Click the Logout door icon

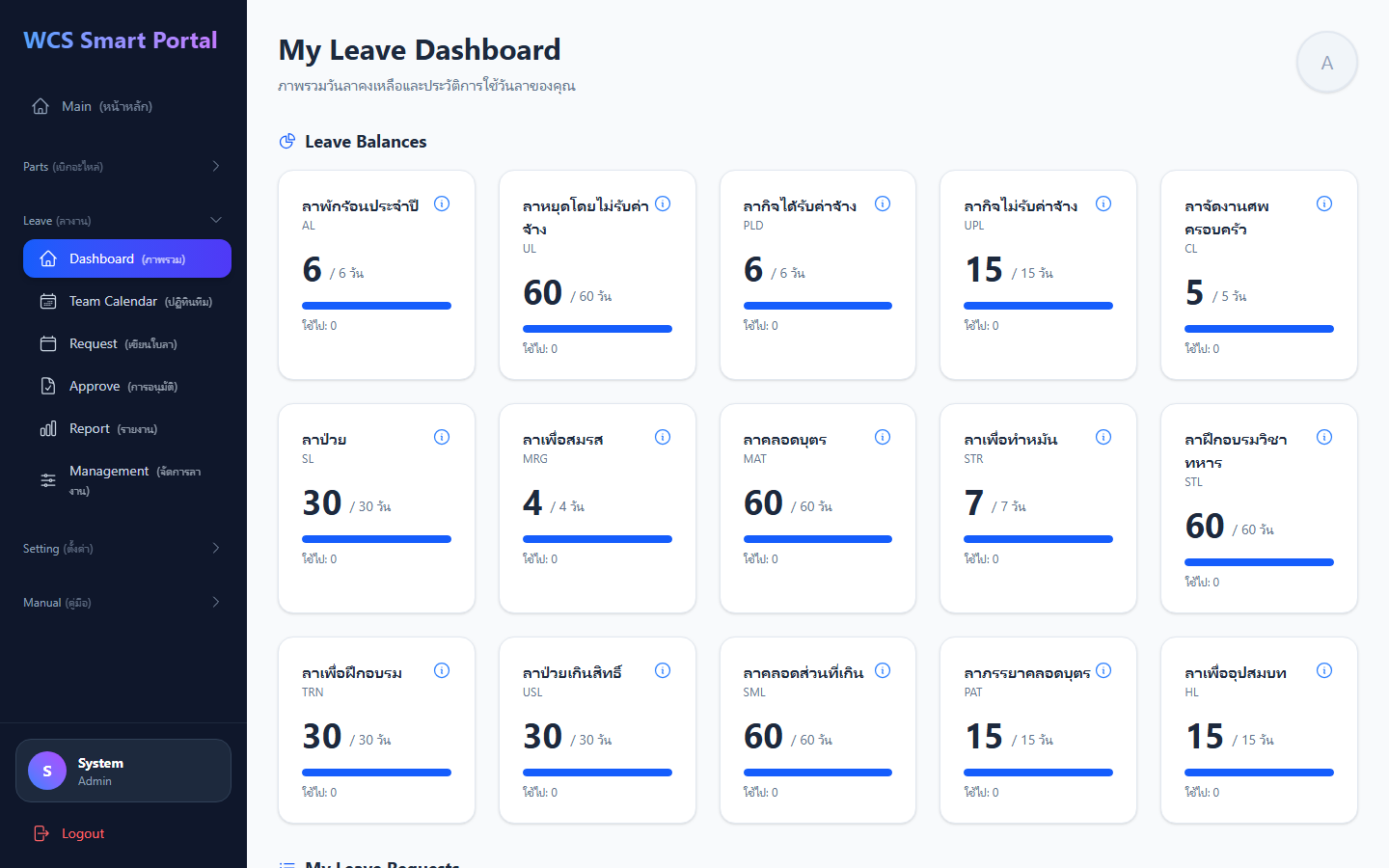click(x=41, y=833)
